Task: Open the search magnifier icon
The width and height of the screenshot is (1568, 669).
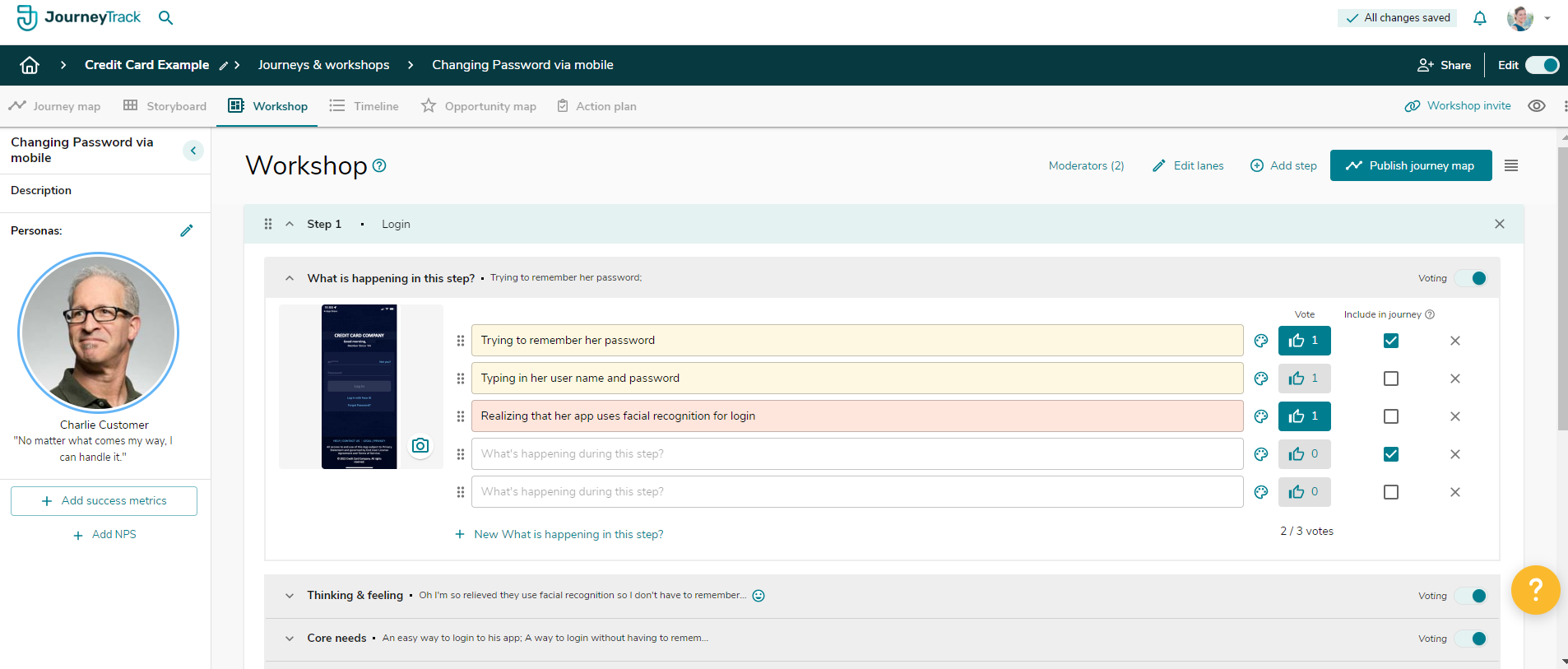Action: click(165, 17)
